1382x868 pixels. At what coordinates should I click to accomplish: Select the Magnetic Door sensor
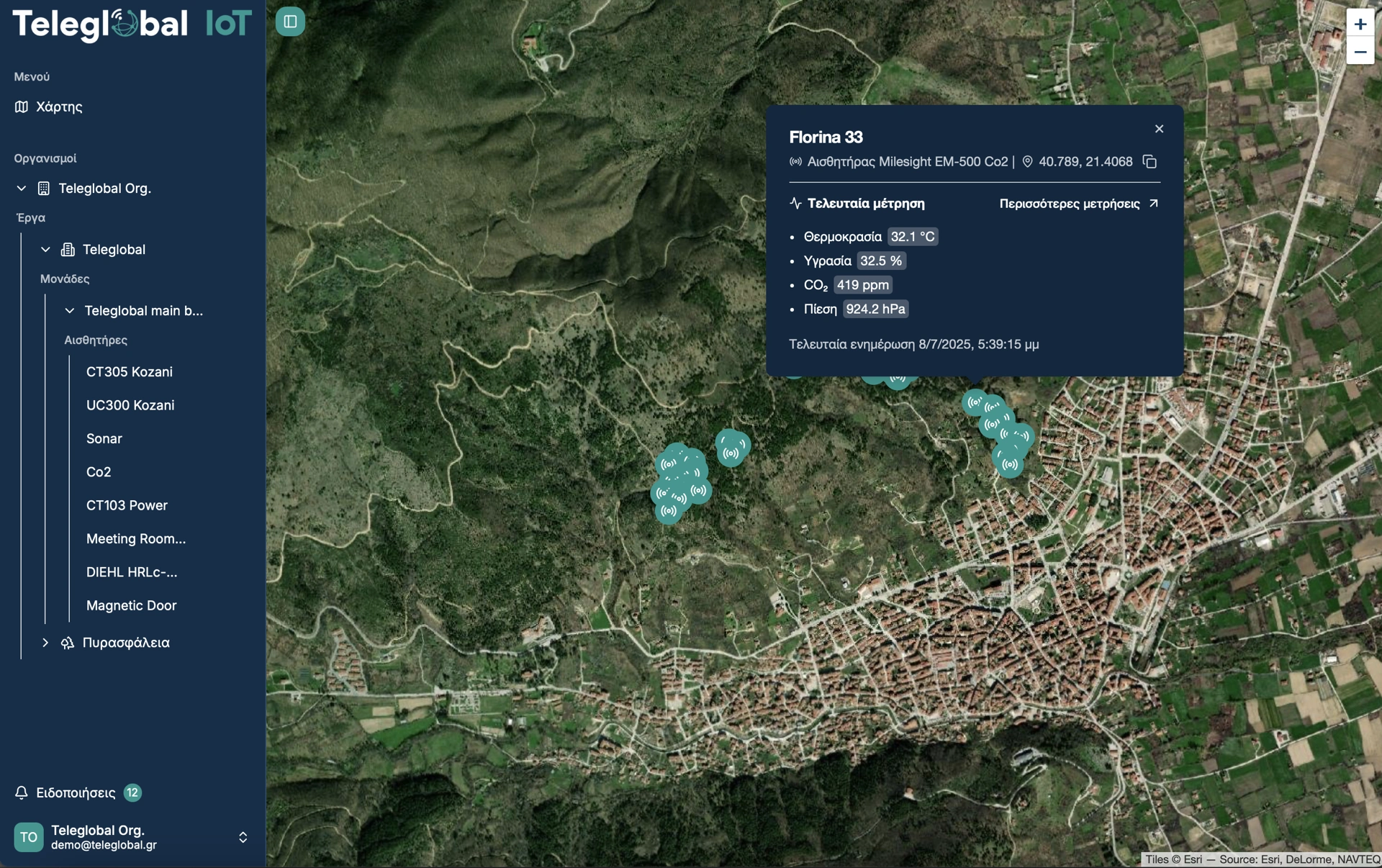coord(131,605)
